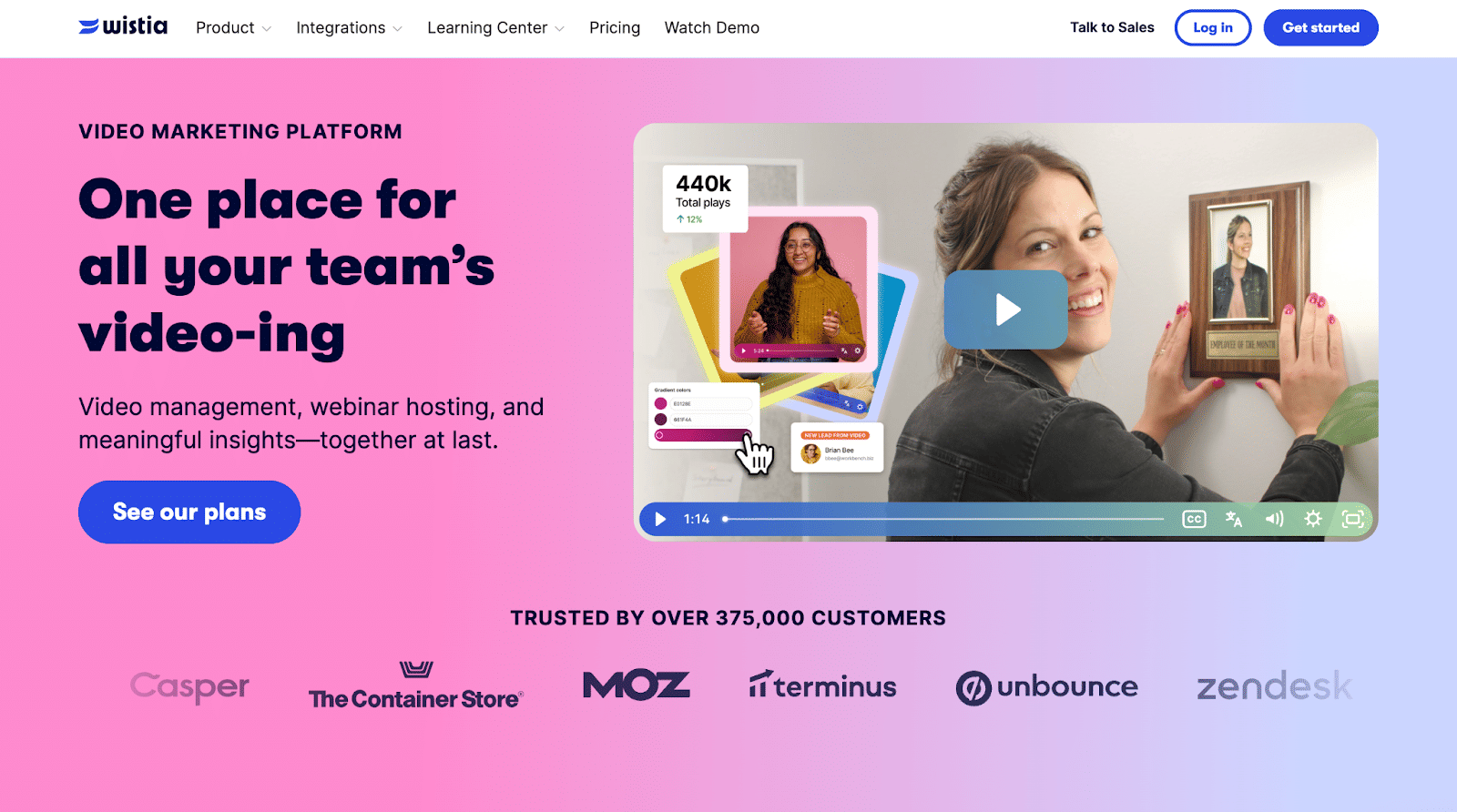Mute the video using the volume icon
This screenshot has height=812, width=1457.
tap(1274, 519)
